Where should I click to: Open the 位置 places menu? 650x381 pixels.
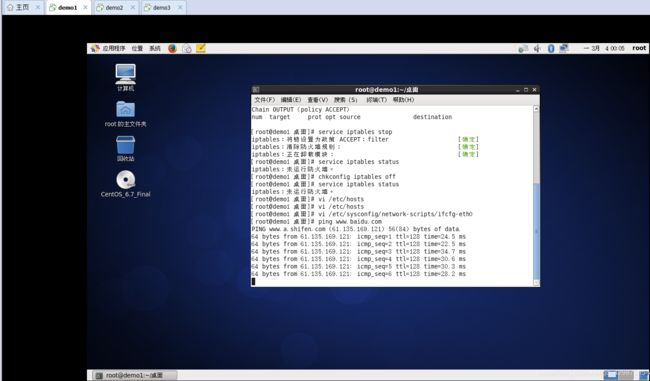137,49
